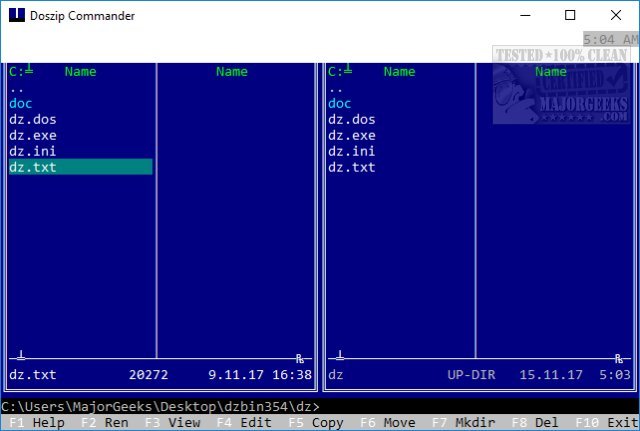Click the command line prompt C:\Users\MajorGeeks\Desktop\dzbin354\dz>
Screen dimensions: 640x431
[160, 407]
